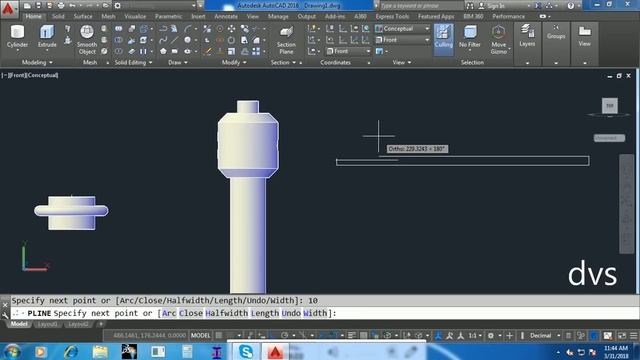Add a new layout with plus tab
This screenshot has height=360, width=640.
101,324
